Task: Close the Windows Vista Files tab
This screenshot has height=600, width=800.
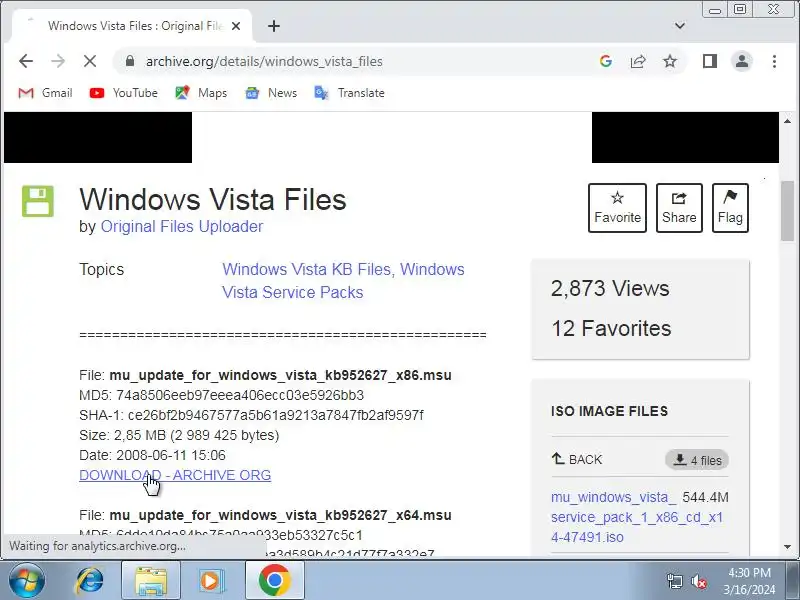Action: (236, 26)
